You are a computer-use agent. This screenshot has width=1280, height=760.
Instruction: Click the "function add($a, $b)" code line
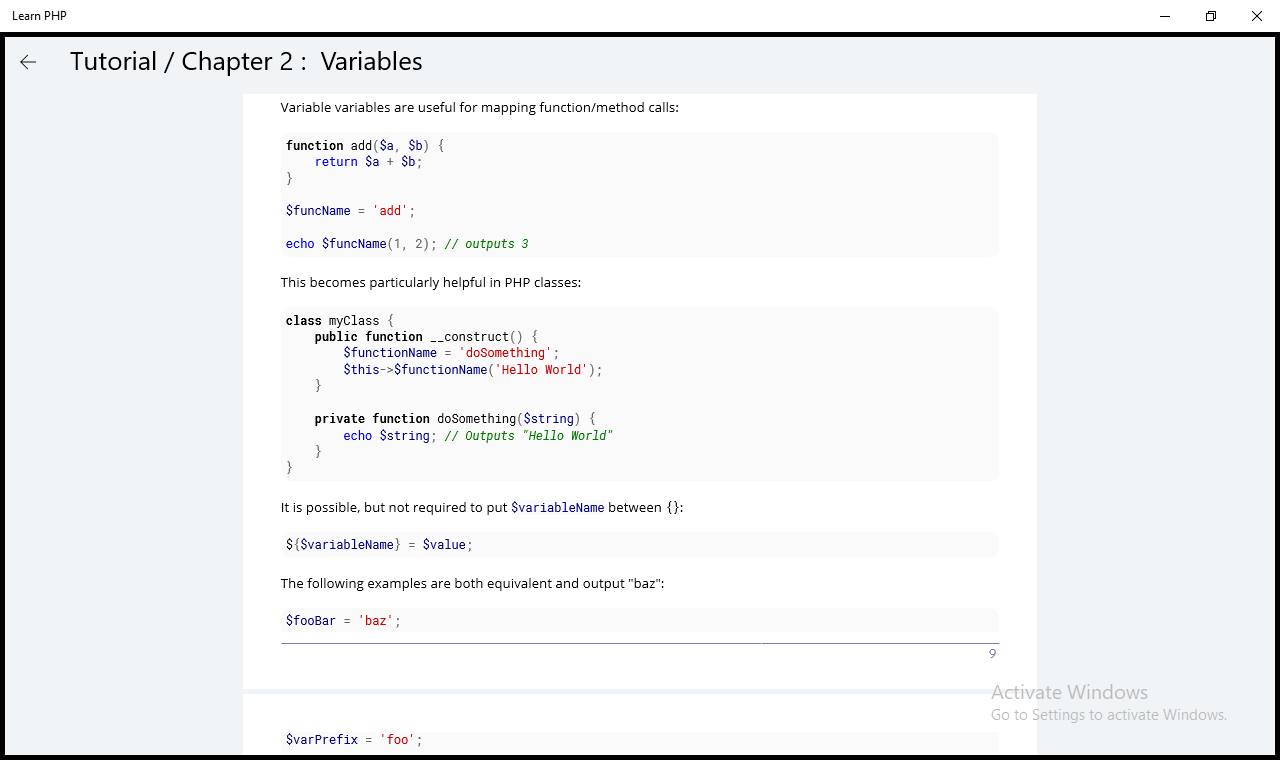(365, 146)
